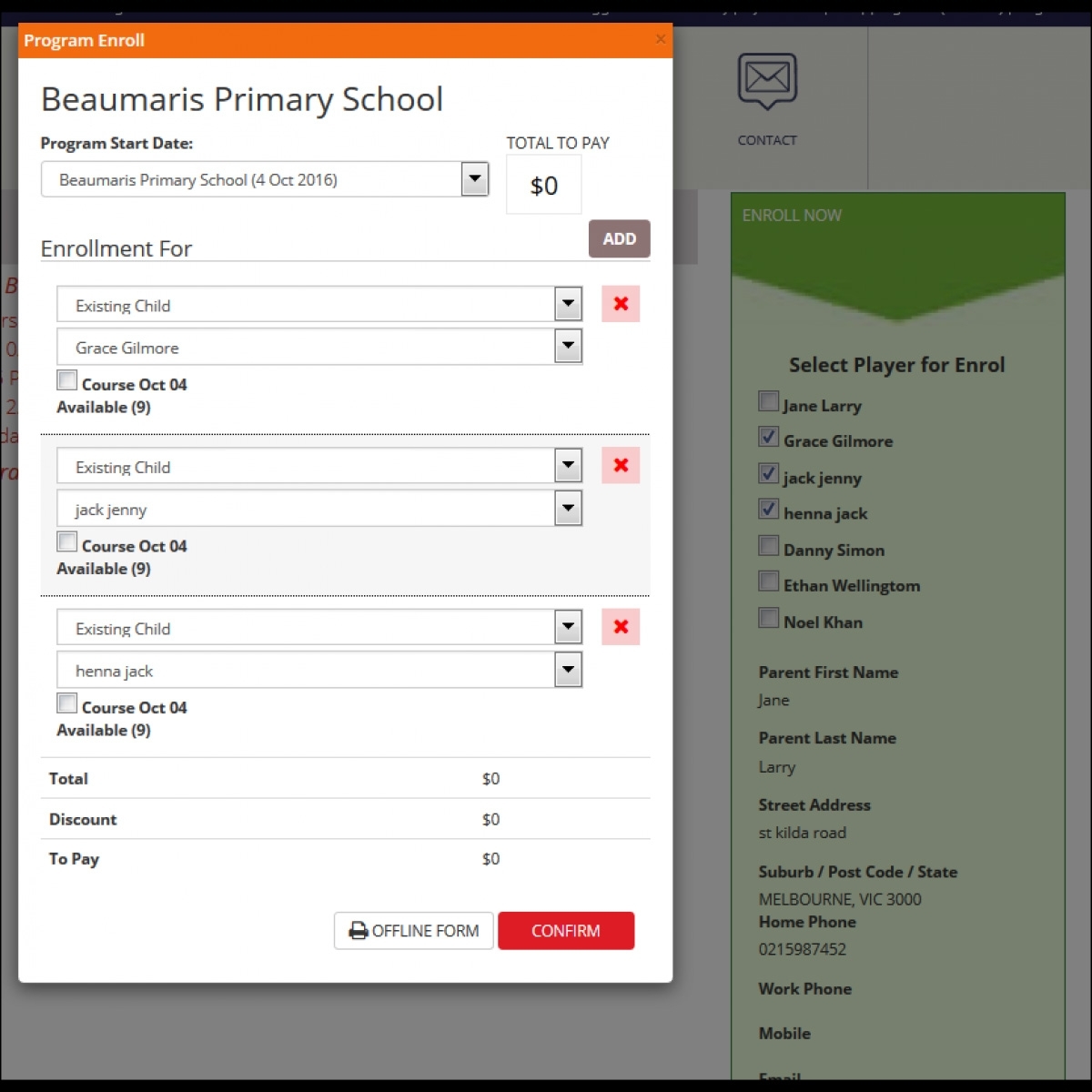Image resolution: width=1092 pixels, height=1092 pixels.
Task: Remove Grace Gilmore enrollment with red X
Action: pos(621,304)
